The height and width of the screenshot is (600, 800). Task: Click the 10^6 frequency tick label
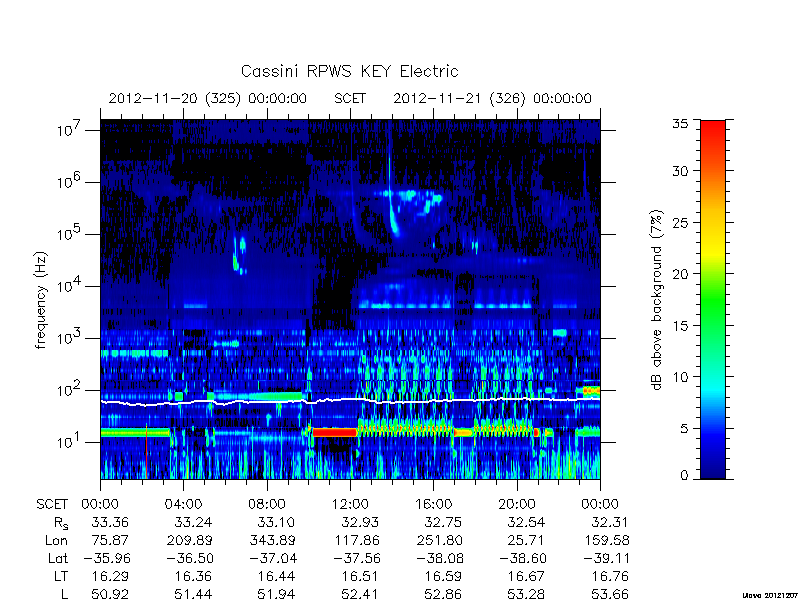70,181
